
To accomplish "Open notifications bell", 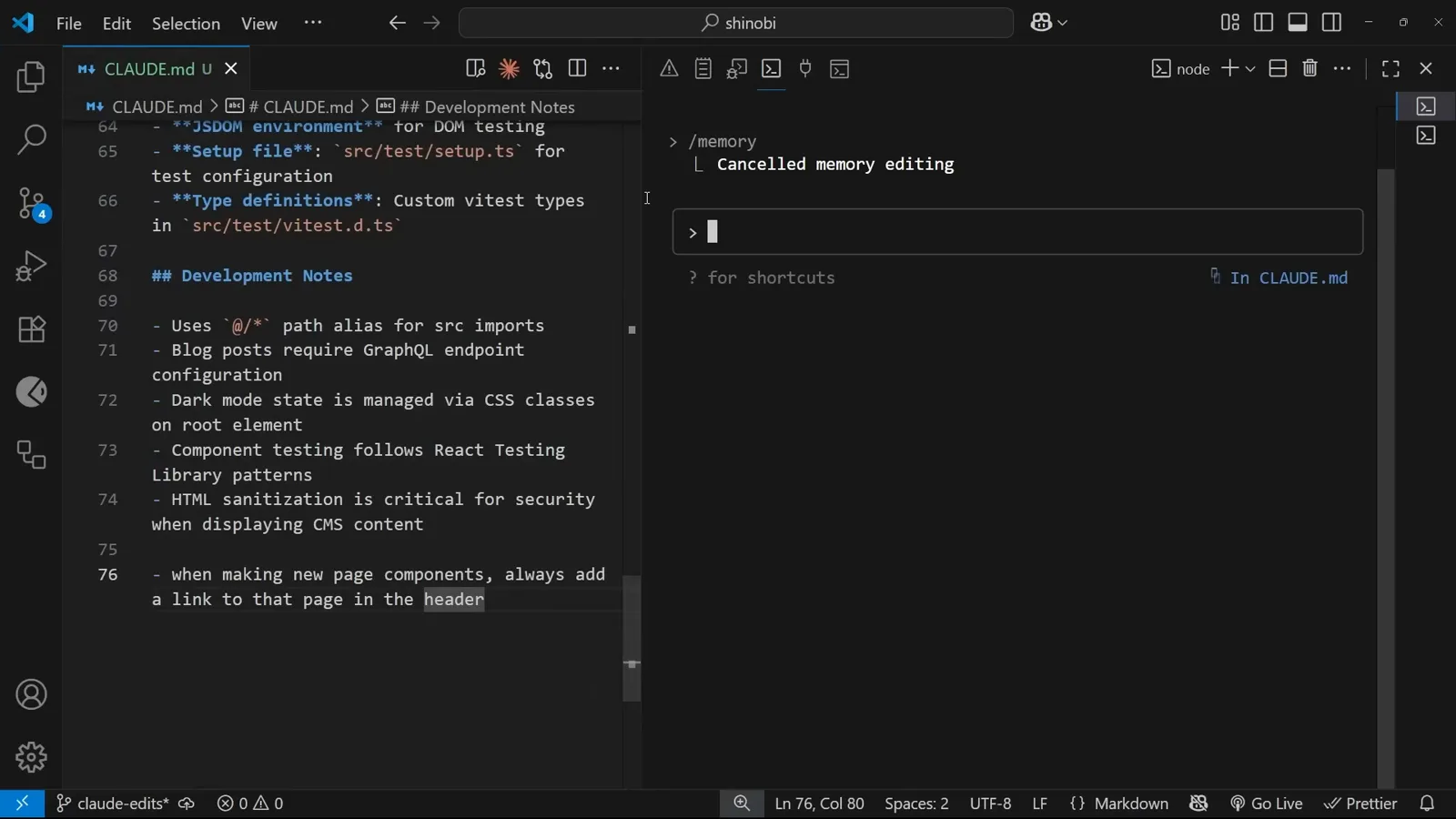I will pos(1427,804).
